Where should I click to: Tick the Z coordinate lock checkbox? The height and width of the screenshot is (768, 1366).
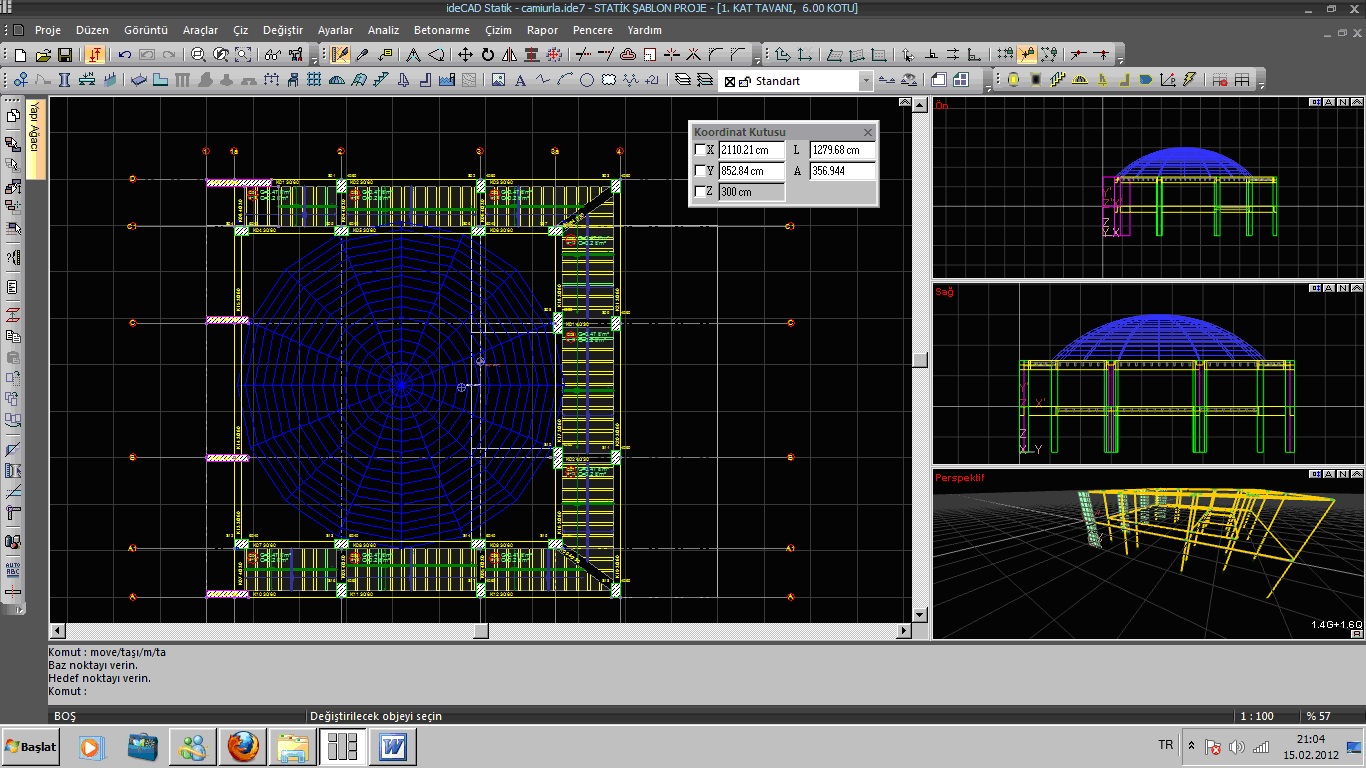coord(701,192)
